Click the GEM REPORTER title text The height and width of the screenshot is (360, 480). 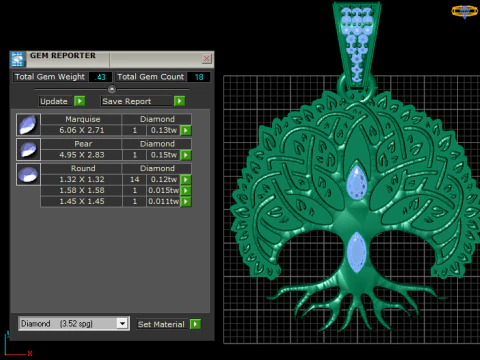click(x=63, y=56)
